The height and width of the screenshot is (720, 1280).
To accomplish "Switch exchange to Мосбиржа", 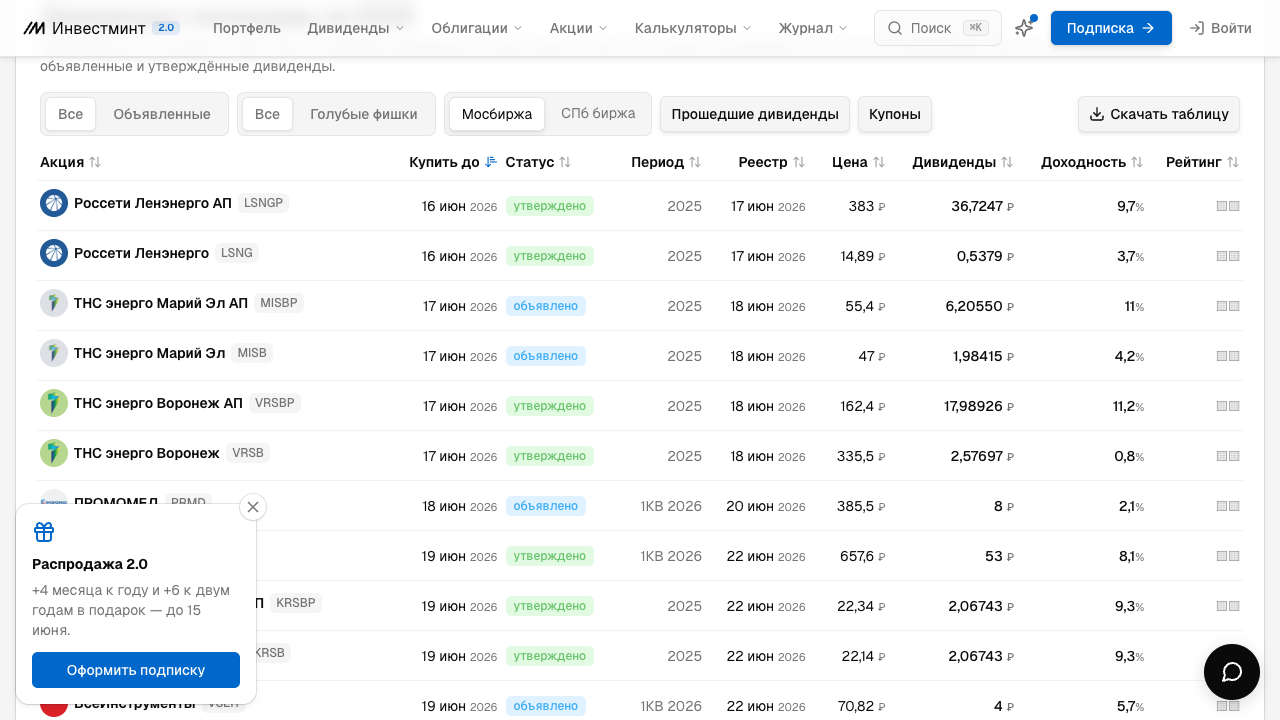I will click(497, 114).
